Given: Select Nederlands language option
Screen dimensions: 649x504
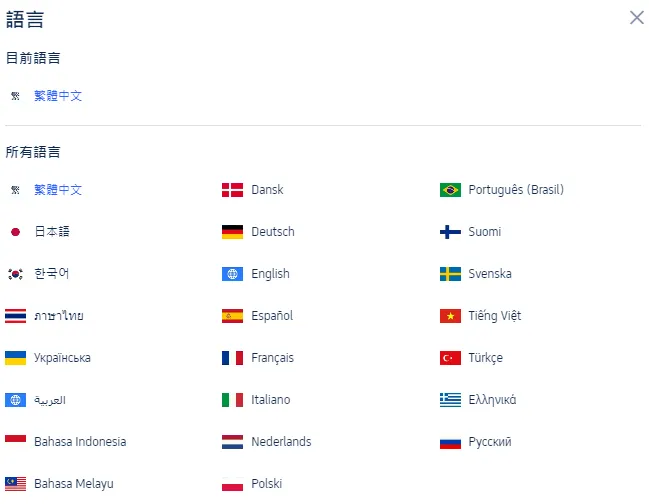Looking at the screenshot, I should pyautogui.click(x=281, y=442).
